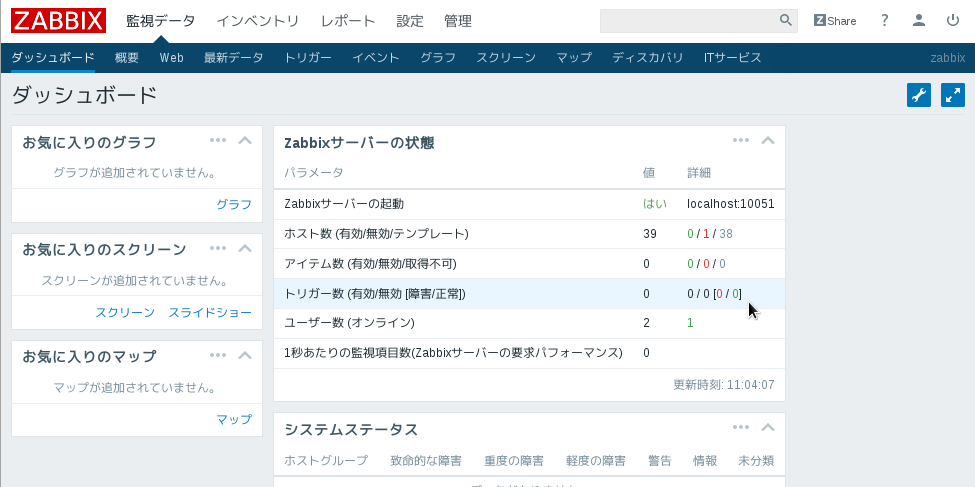
Task: Select the マップ submenu tab
Action: coord(574,58)
